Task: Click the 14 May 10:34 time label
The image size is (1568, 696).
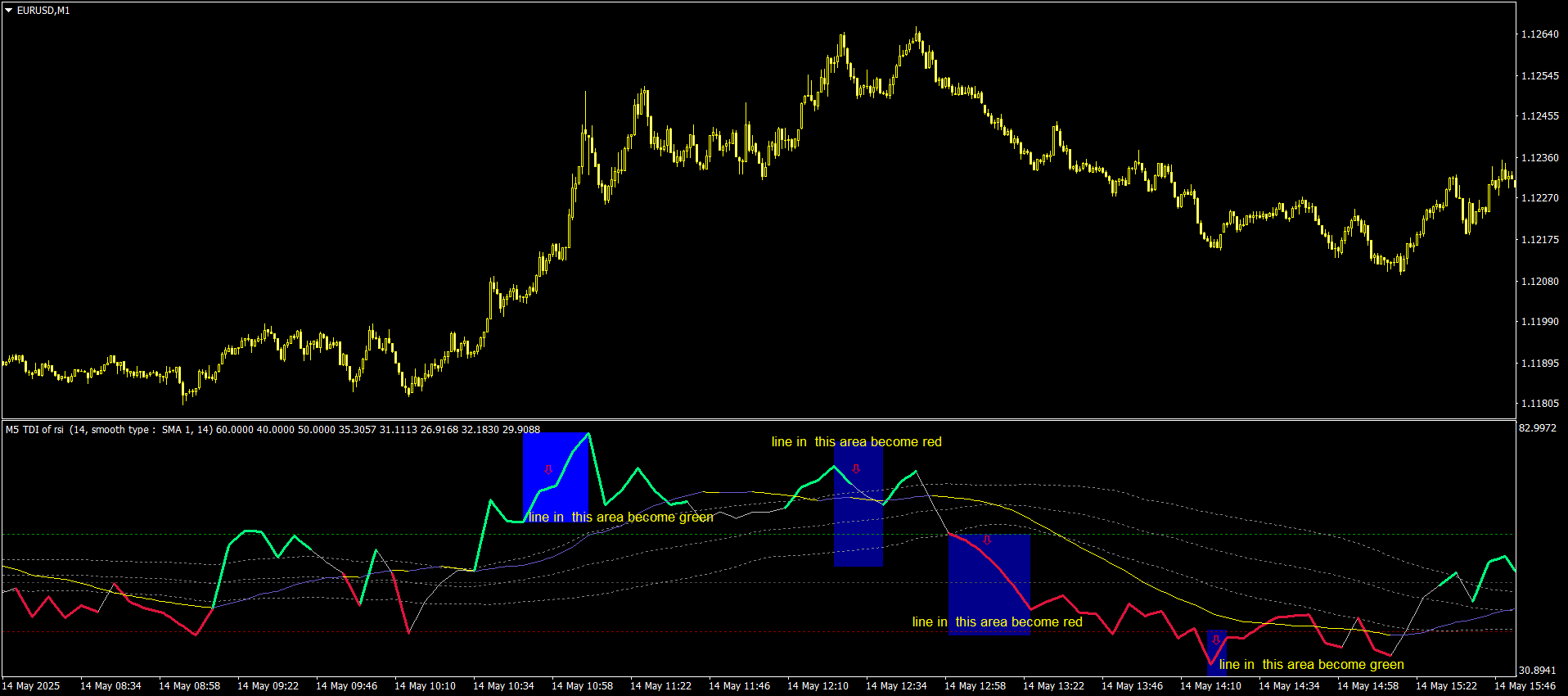Action: [x=503, y=686]
